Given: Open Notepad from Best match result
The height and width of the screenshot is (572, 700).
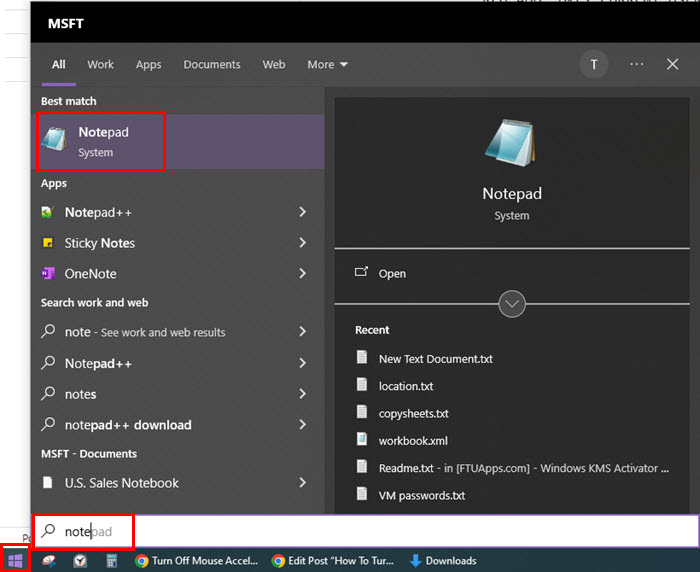Looking at the screenshot, I should tap(101, 141).
